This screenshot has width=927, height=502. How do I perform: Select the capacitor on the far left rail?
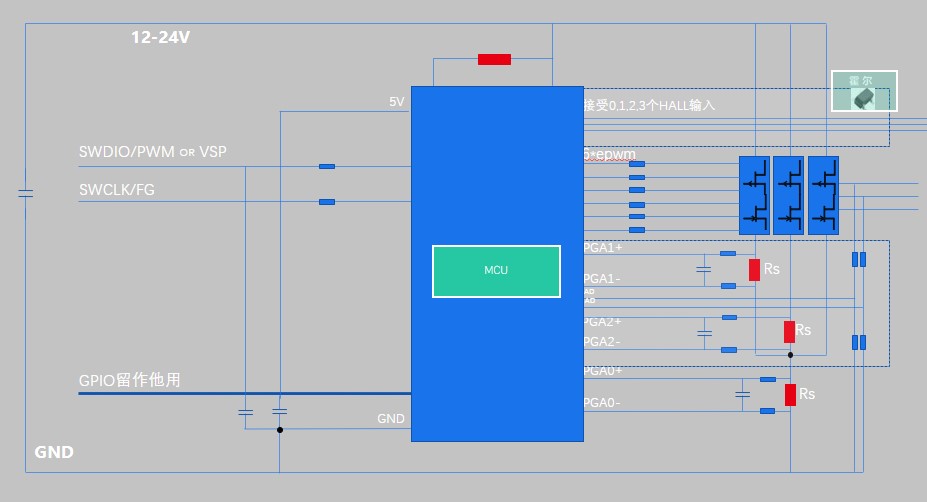point(26,193)
